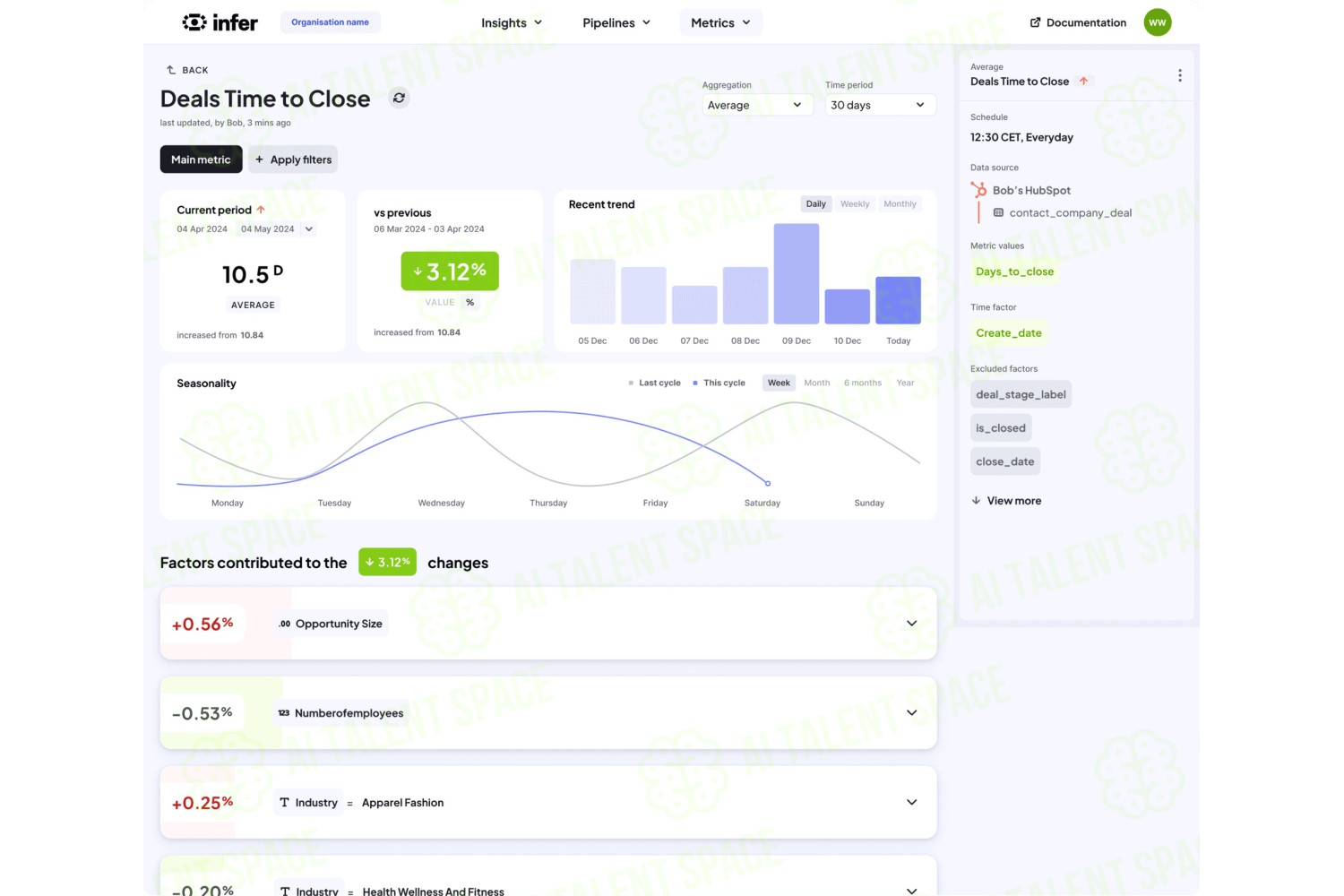Viewport: 1344px width, 896px height.
Task: Click the Apply filters button
Action: click(x=293, y=159)
